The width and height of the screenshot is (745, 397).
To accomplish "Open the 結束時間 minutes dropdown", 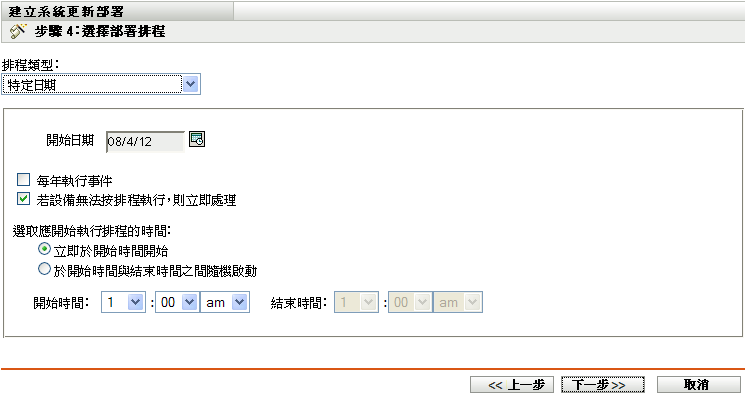I will tap(410, 302).
